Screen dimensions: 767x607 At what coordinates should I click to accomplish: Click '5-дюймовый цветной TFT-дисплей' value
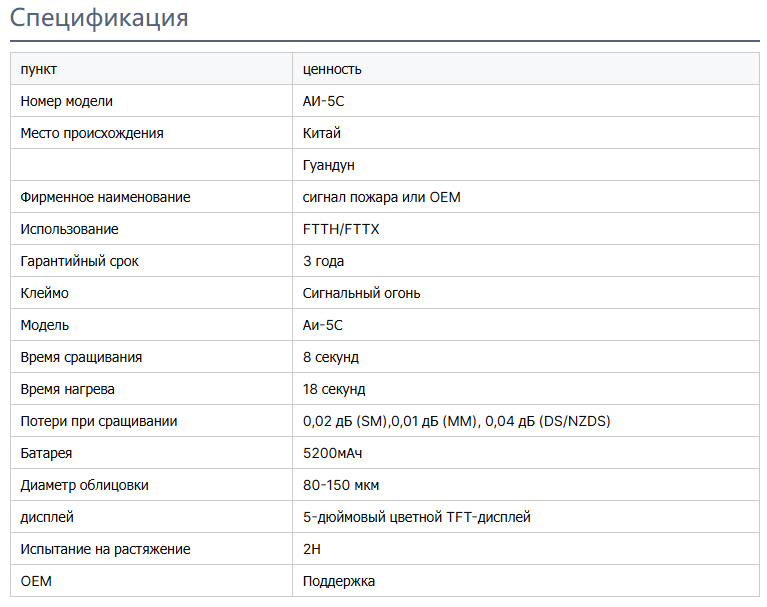[x=417, y=517]
